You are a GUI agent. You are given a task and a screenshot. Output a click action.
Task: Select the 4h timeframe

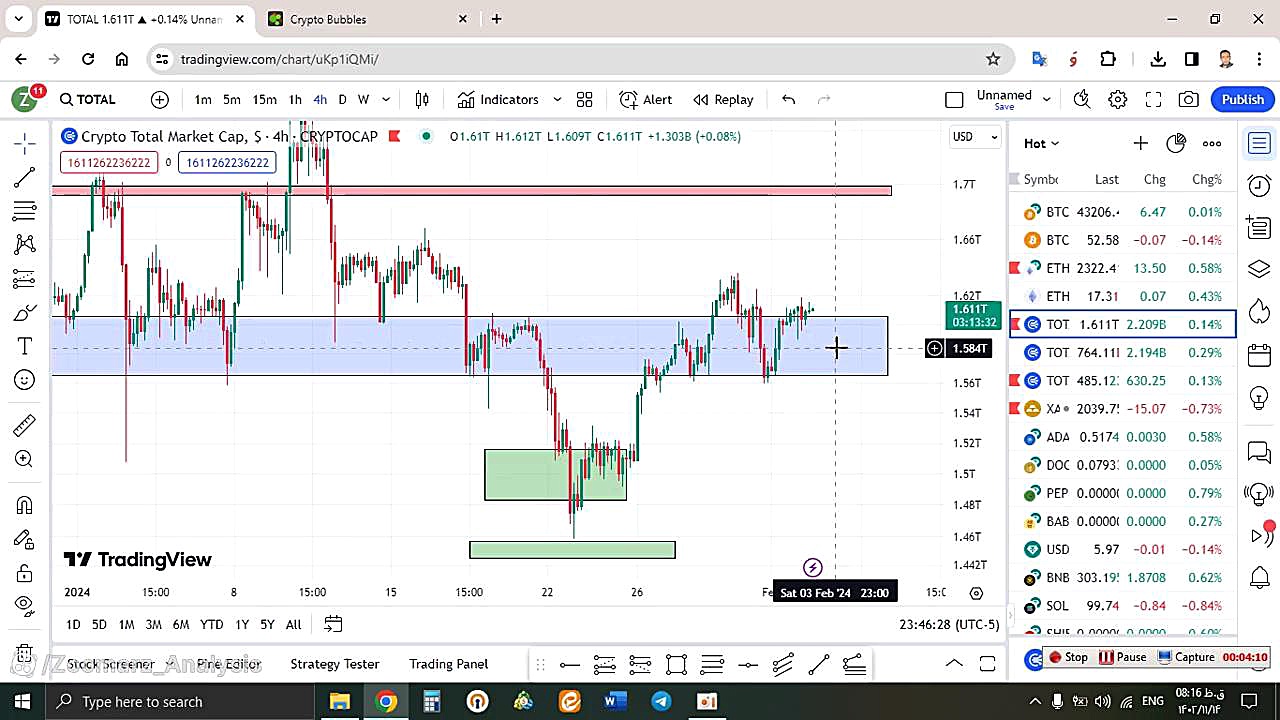320,99
